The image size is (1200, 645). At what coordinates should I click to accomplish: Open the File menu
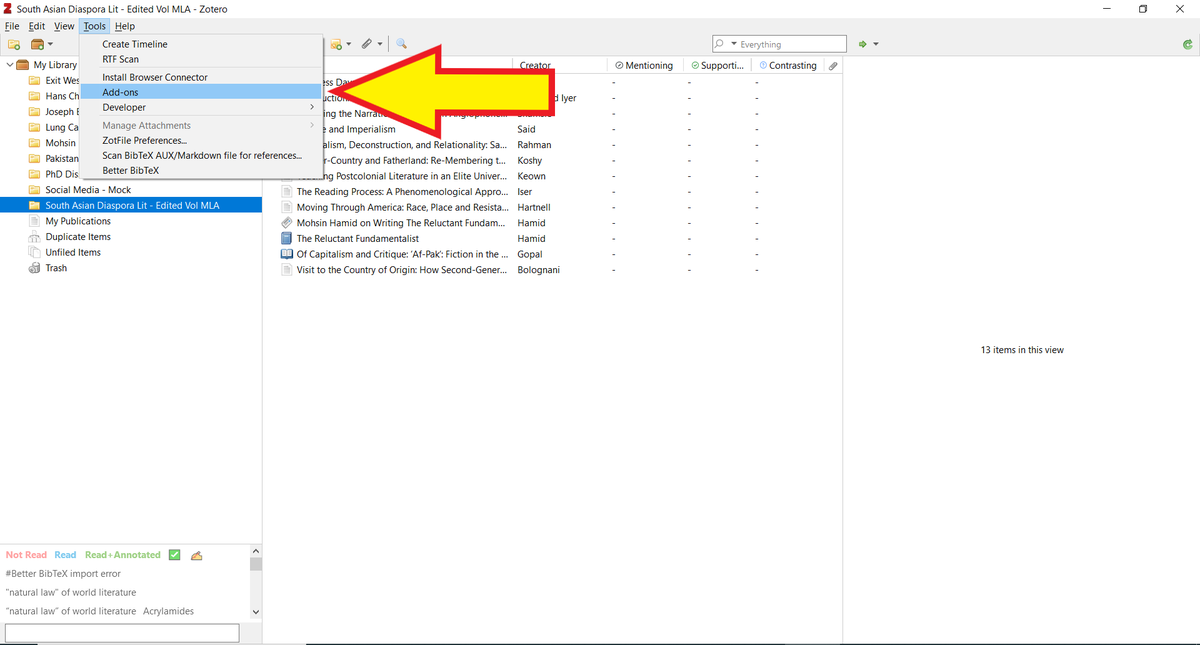[x=13, y=26]
